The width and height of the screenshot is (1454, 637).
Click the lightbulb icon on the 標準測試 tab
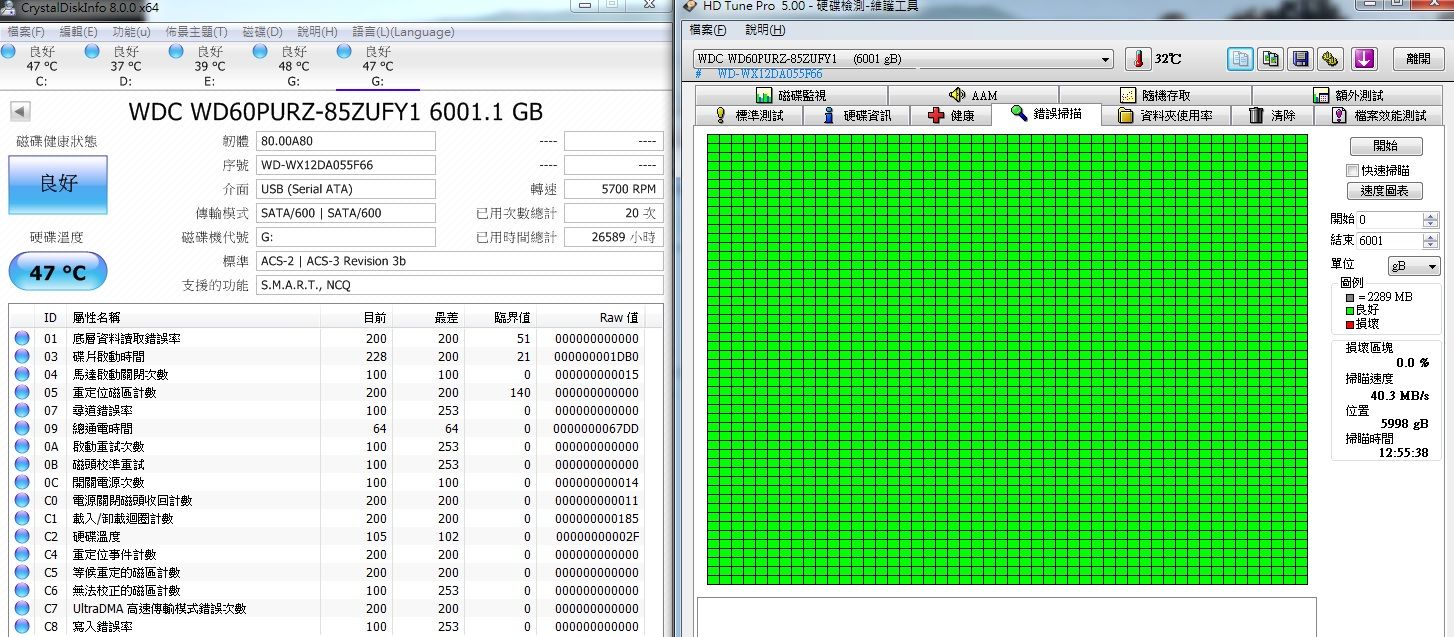[x=720, y=115]
